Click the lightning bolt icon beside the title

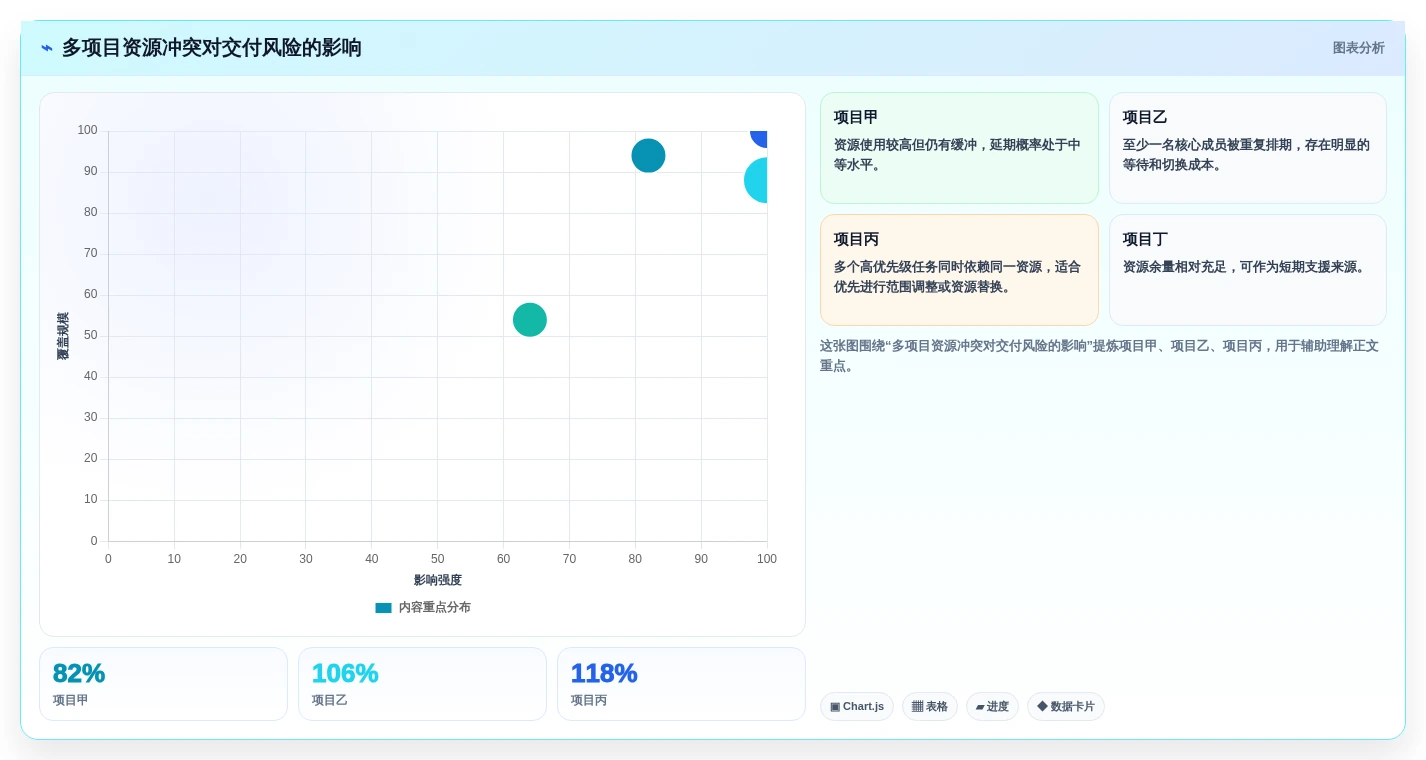(x=47, y=48)
